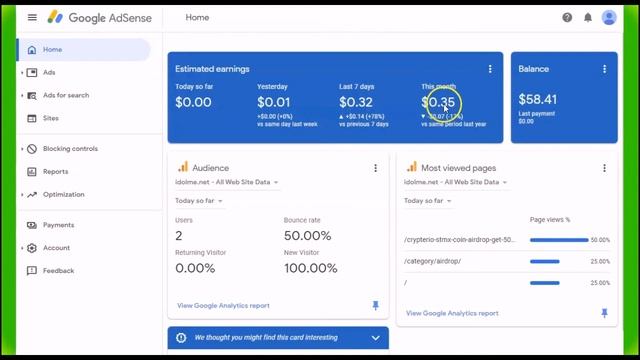Open the help question mark icon

coord(567,18)
